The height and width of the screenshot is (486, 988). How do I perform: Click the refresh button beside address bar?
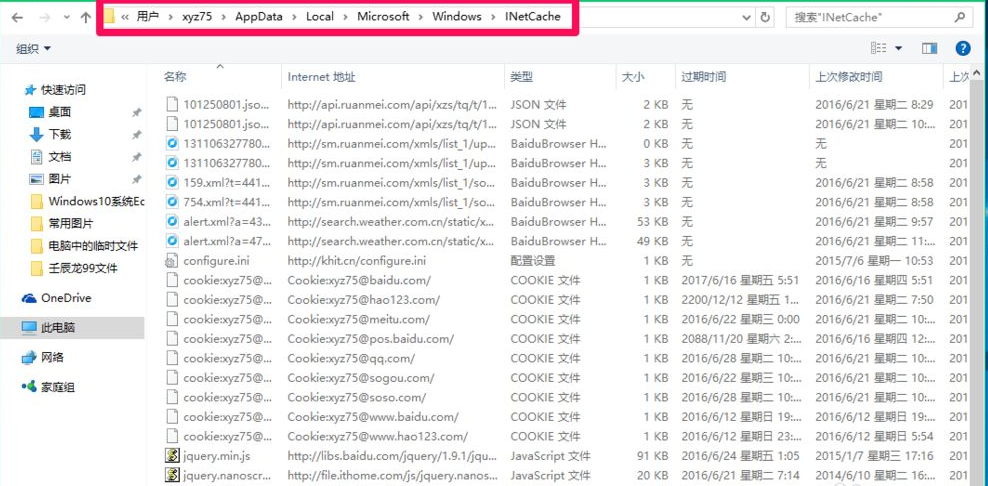click(765, 17)
